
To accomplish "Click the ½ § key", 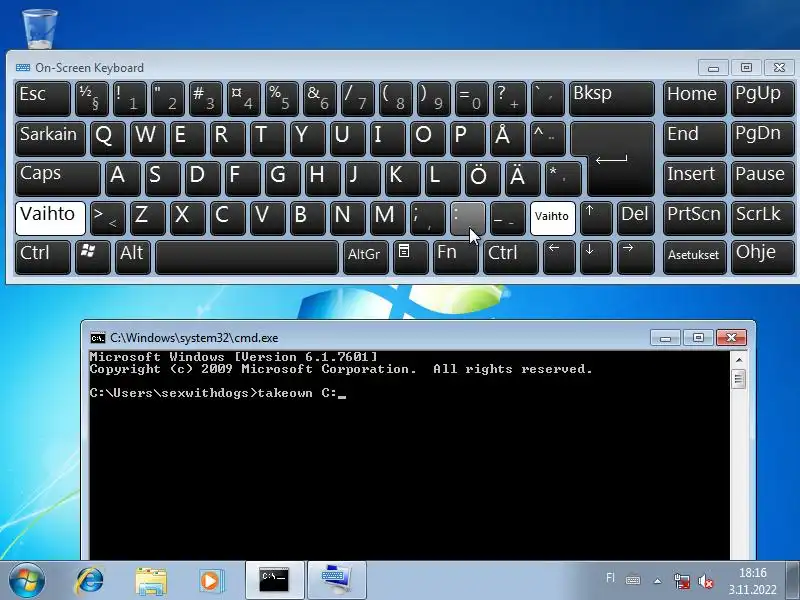I will (x=92, y=98).
